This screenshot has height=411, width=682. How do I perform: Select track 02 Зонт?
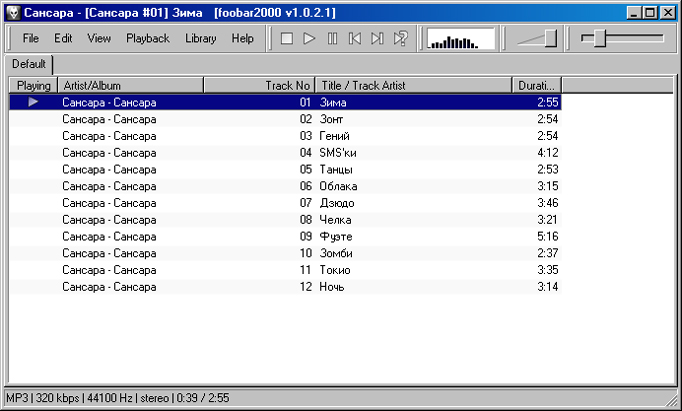285,119
